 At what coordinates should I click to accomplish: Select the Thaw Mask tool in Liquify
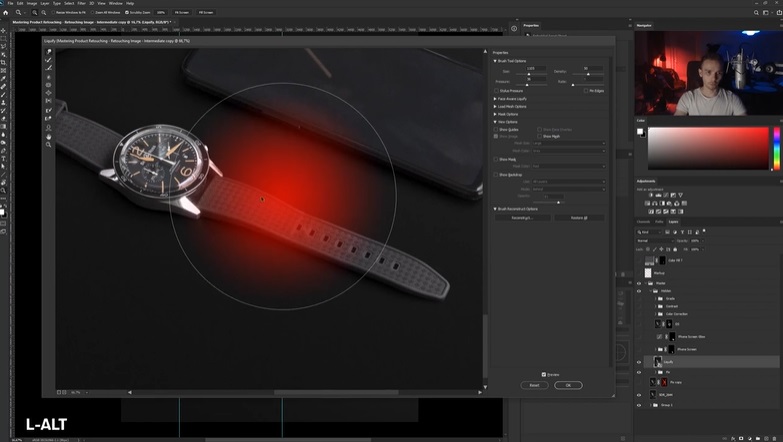48,118
